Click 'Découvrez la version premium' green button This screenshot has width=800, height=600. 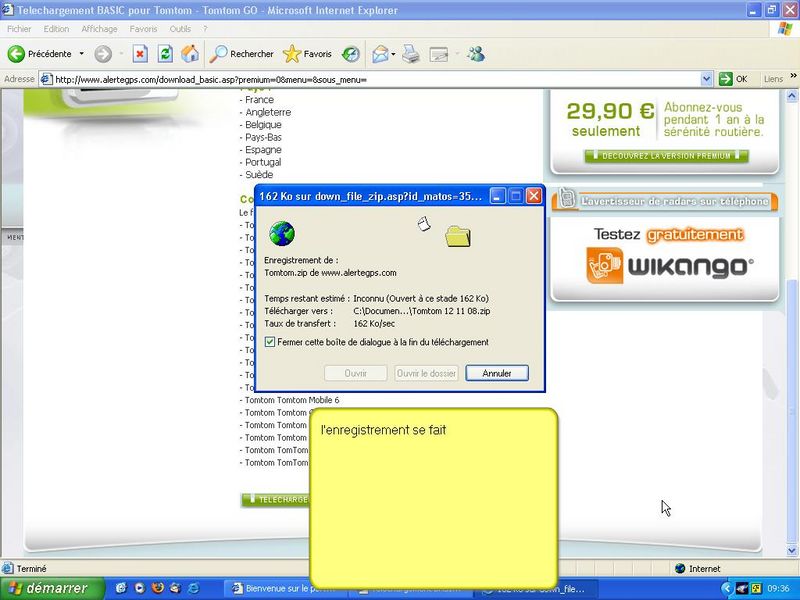coord(666,156)
